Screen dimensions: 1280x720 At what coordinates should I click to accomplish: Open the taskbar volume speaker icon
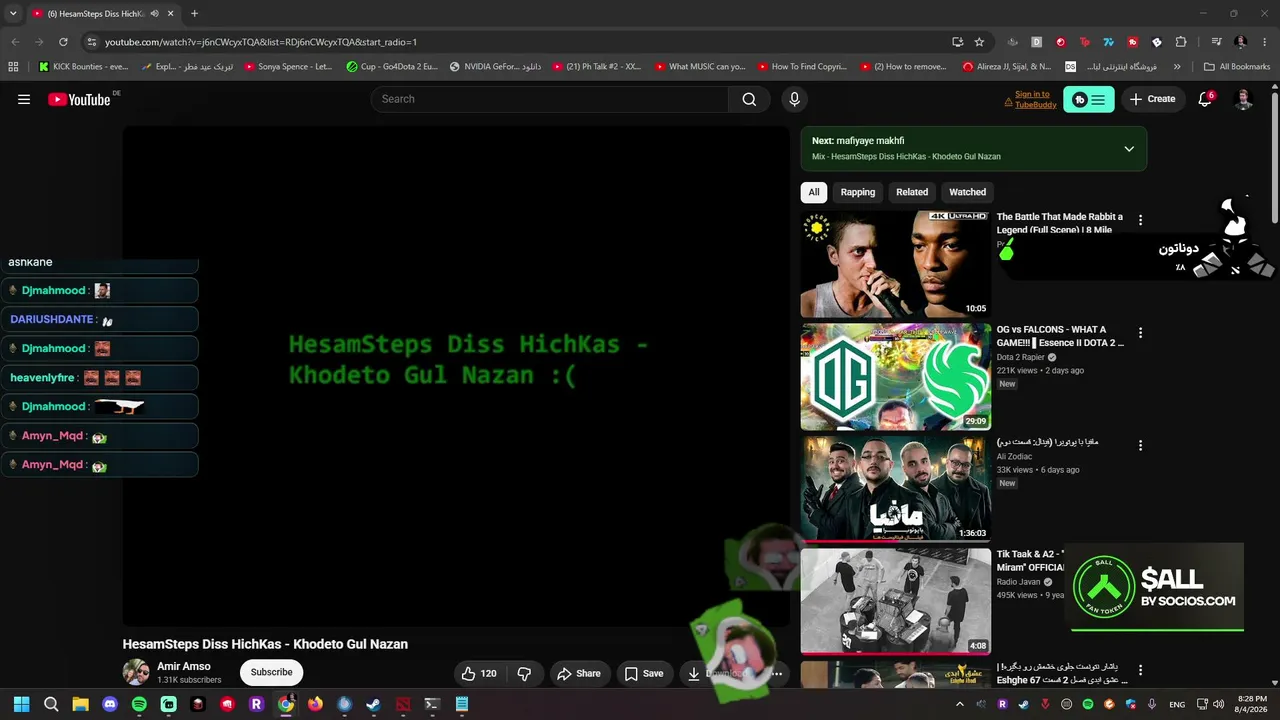1218,704
